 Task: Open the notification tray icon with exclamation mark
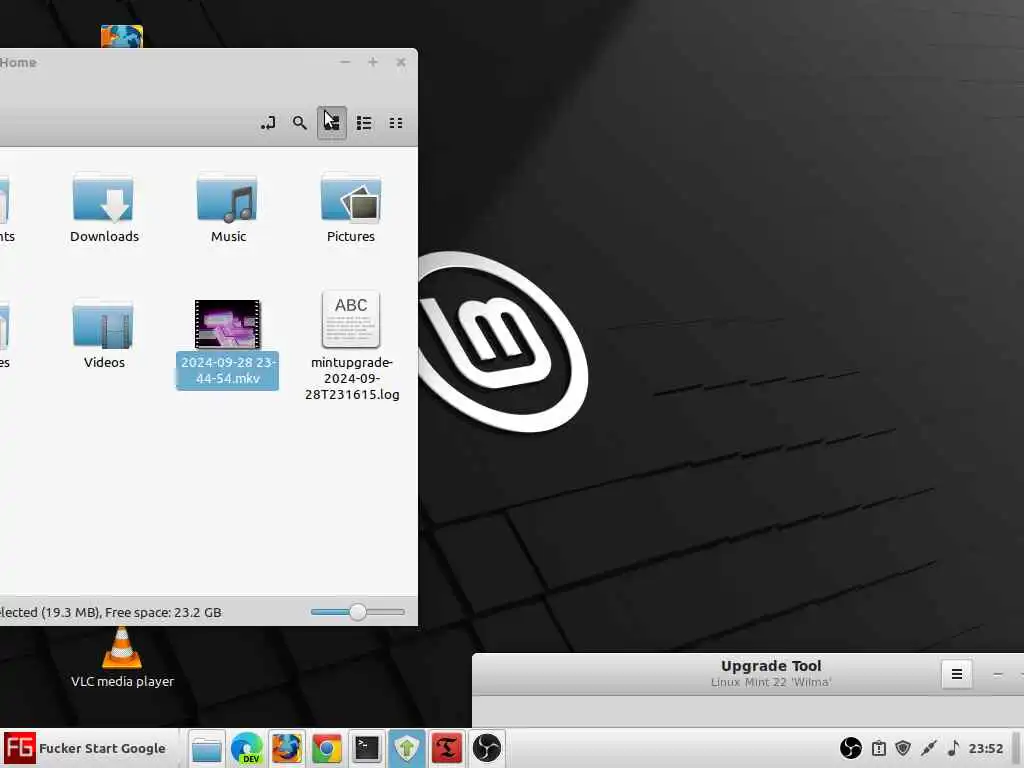(879, 748)
